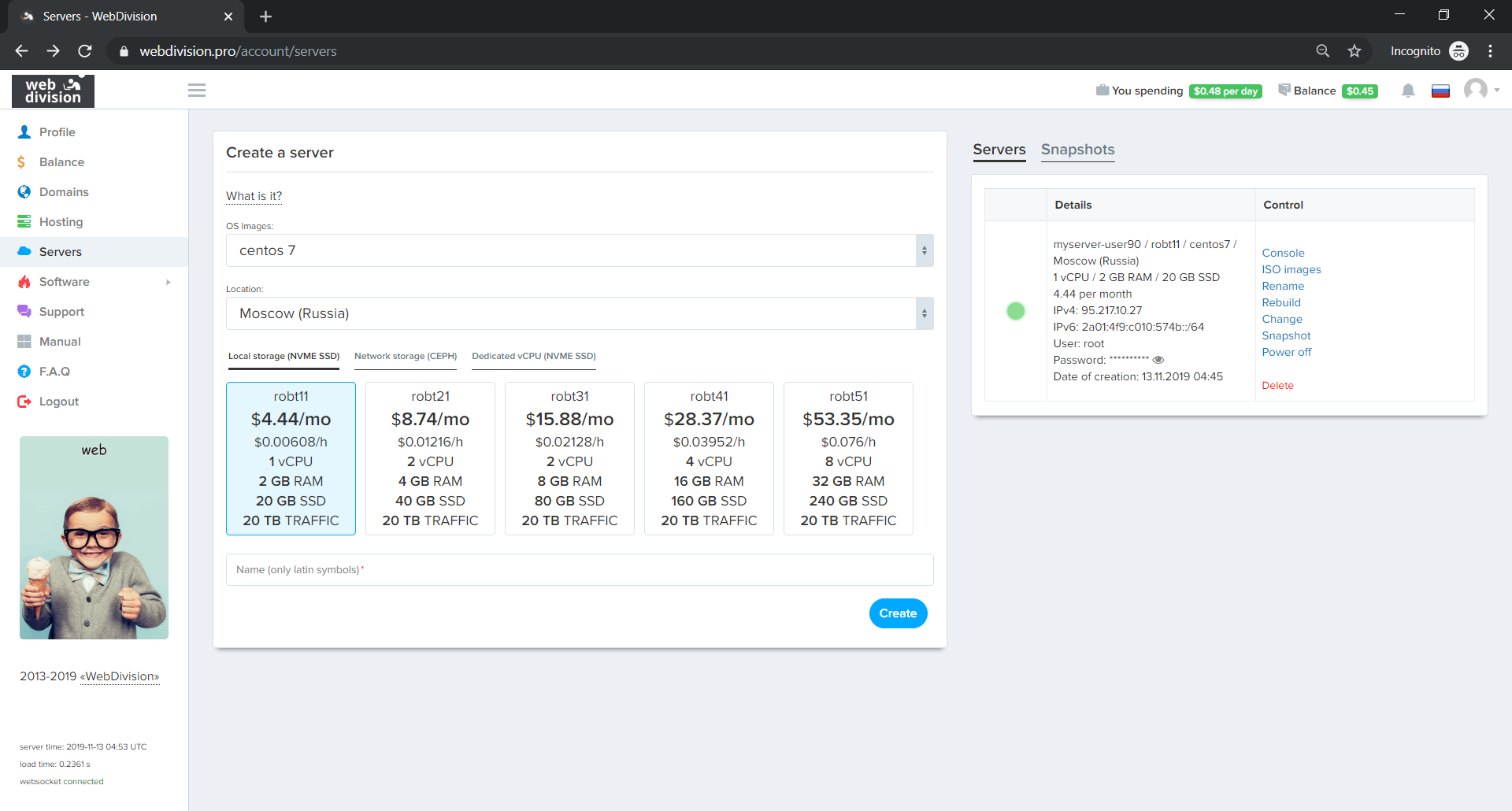Open notifications bell icon
Viewport: 1512px width, 811px height.
(1408, 91)
